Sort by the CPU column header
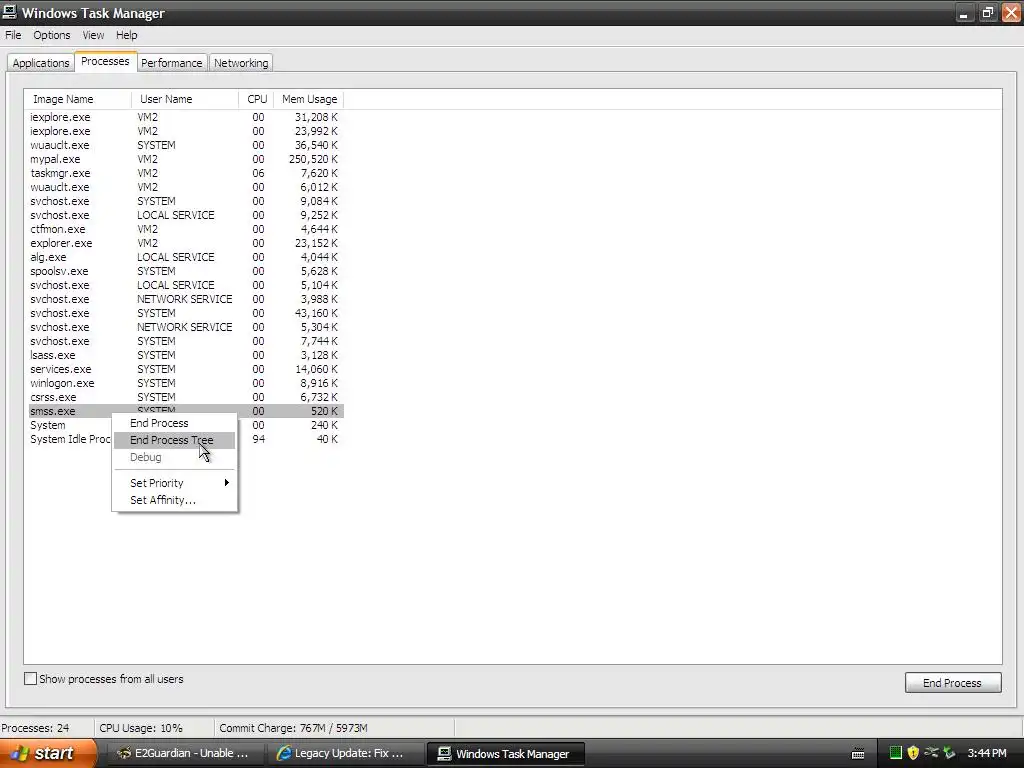1024x768 pixels. pyautogui.click(x=257, y=99)
